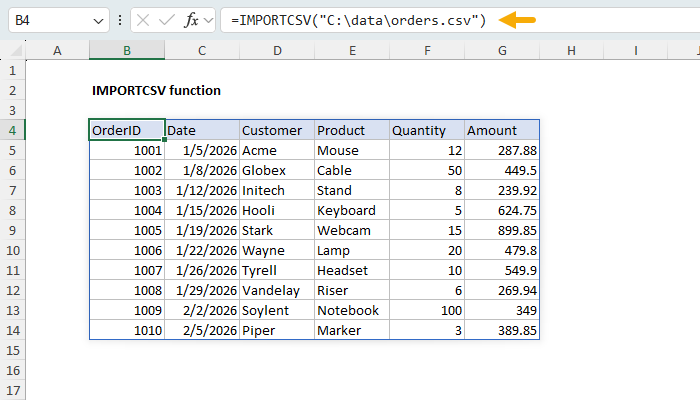Screen dimensions: 700x400
Task: Click the Cancel (X) formula button
Action: [x=143, y=20]
